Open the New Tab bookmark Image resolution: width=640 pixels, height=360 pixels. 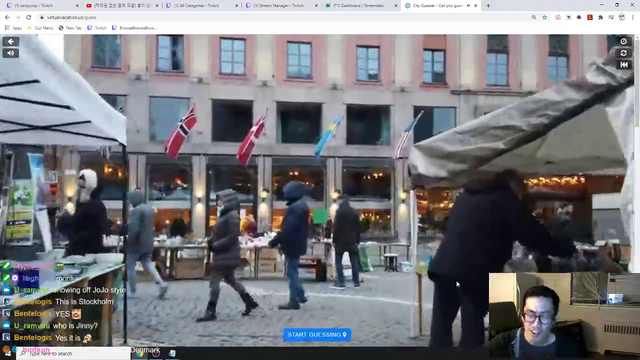70,28
